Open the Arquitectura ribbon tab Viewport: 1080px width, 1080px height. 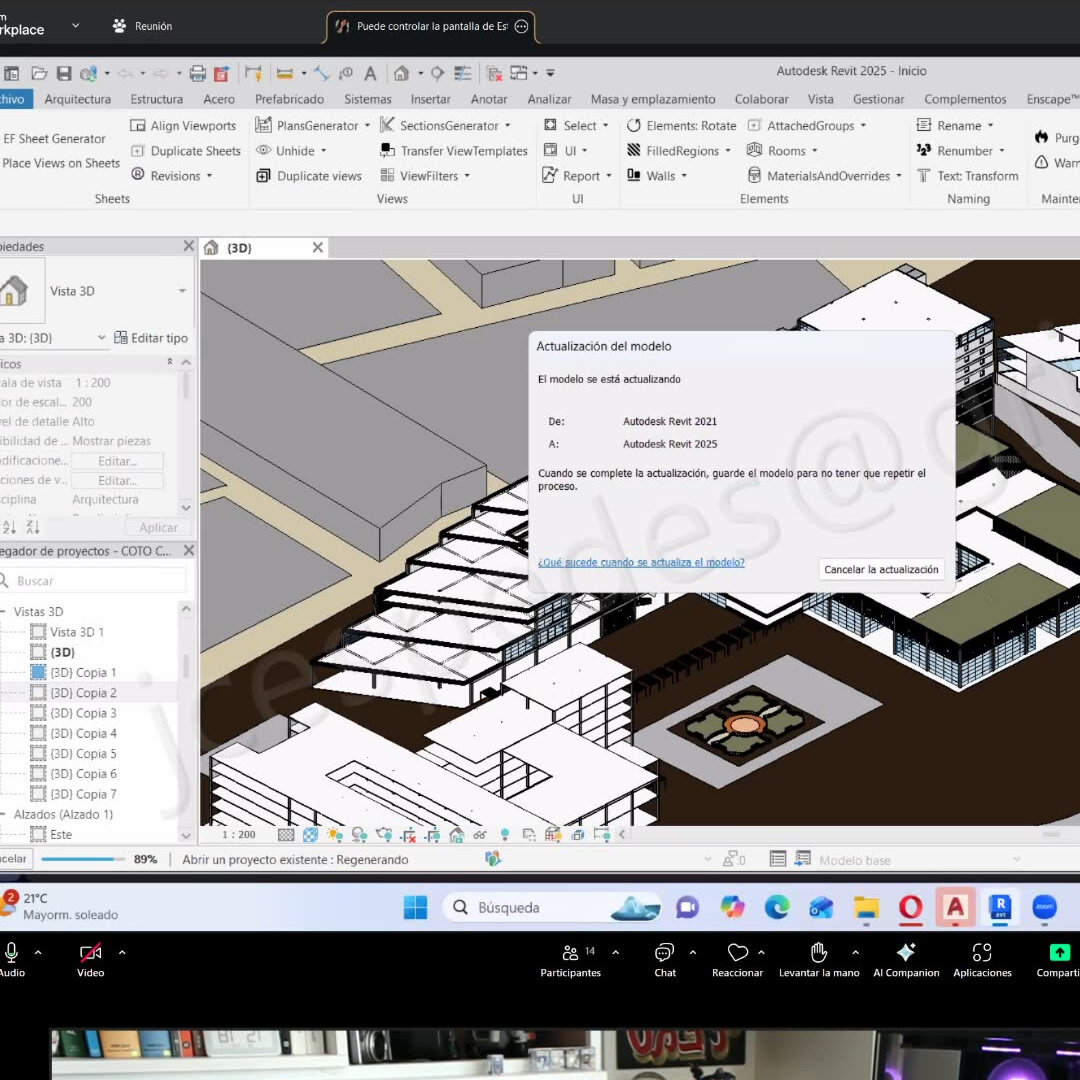tap(77, 99)
